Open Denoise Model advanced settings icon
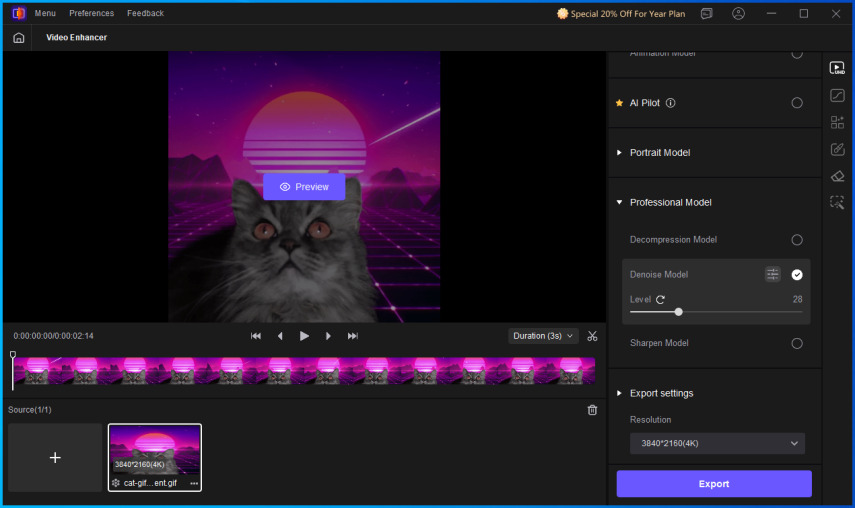Screen dimensions: 855x508 (773, 274)
